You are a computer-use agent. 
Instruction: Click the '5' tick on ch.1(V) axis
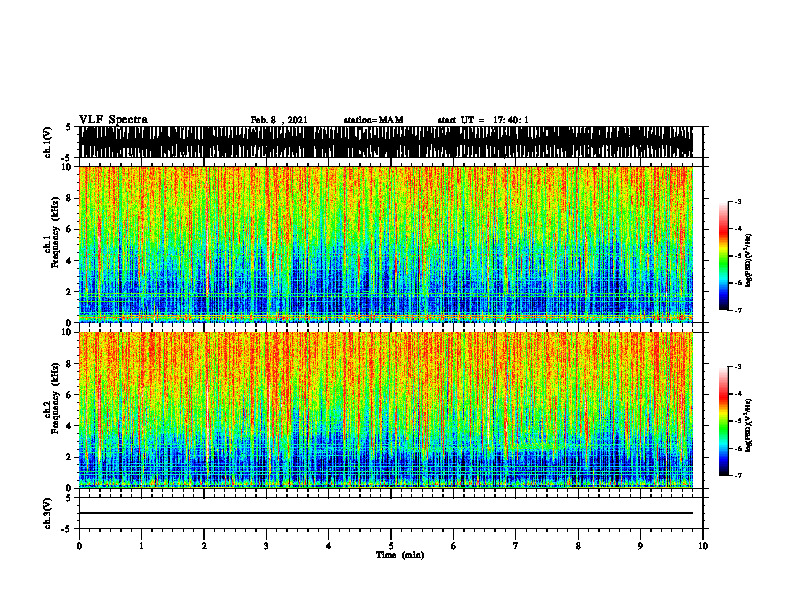tap(69, 127)
